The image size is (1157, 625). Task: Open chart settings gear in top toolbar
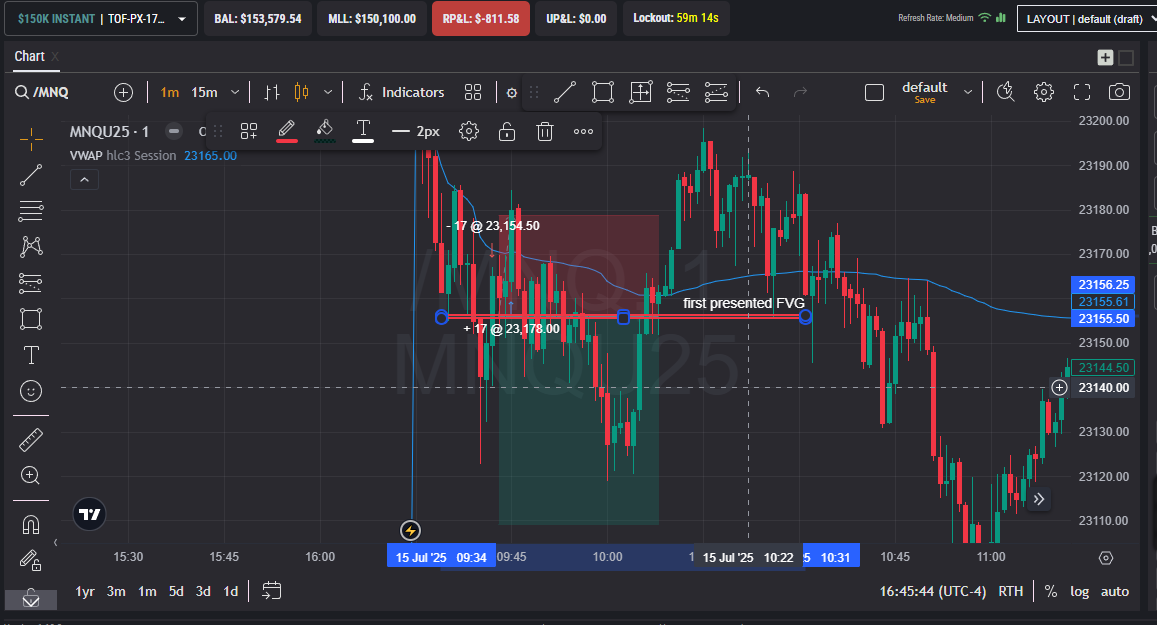click(x=1043, y=92)
